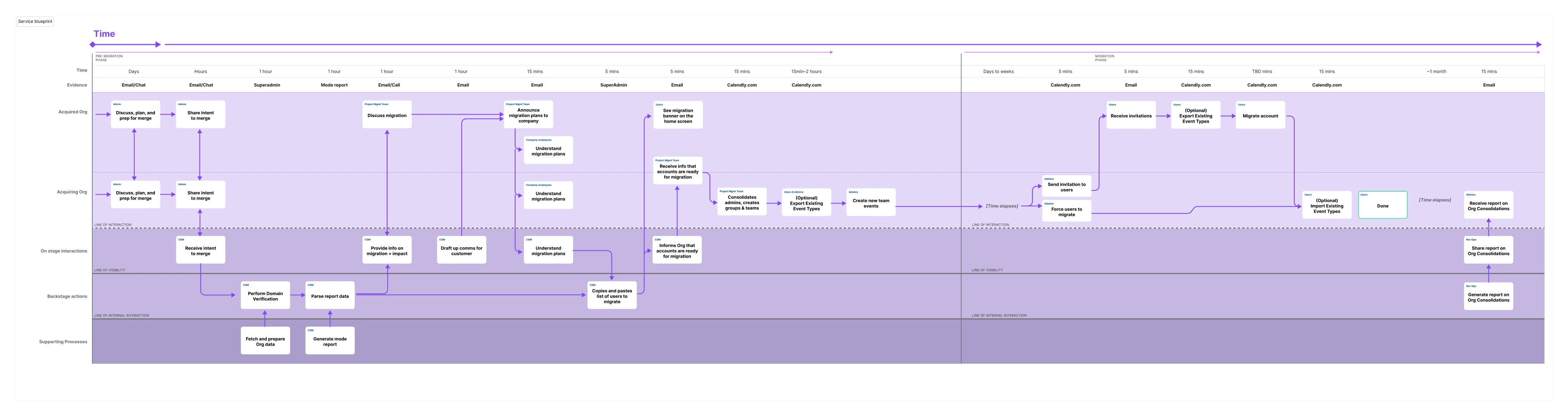Click the Acquiring Org row label
Viewport: 1568px width, 416px height.
pos(72,192)
